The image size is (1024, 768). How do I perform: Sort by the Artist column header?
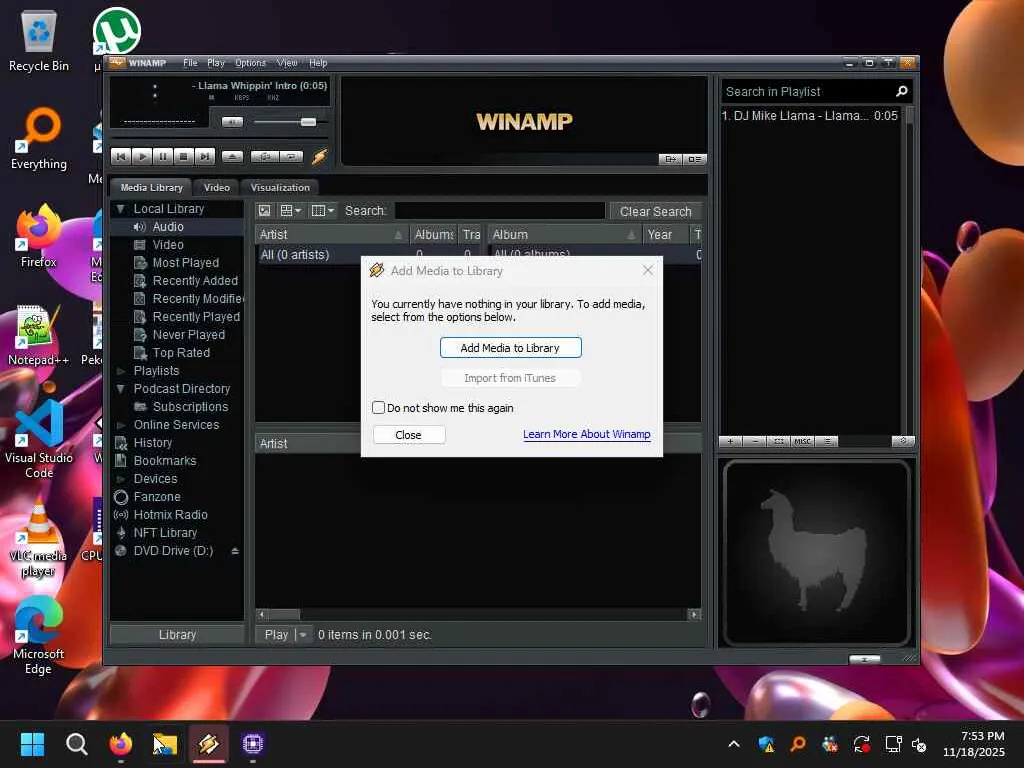click(x=331, y=234)
